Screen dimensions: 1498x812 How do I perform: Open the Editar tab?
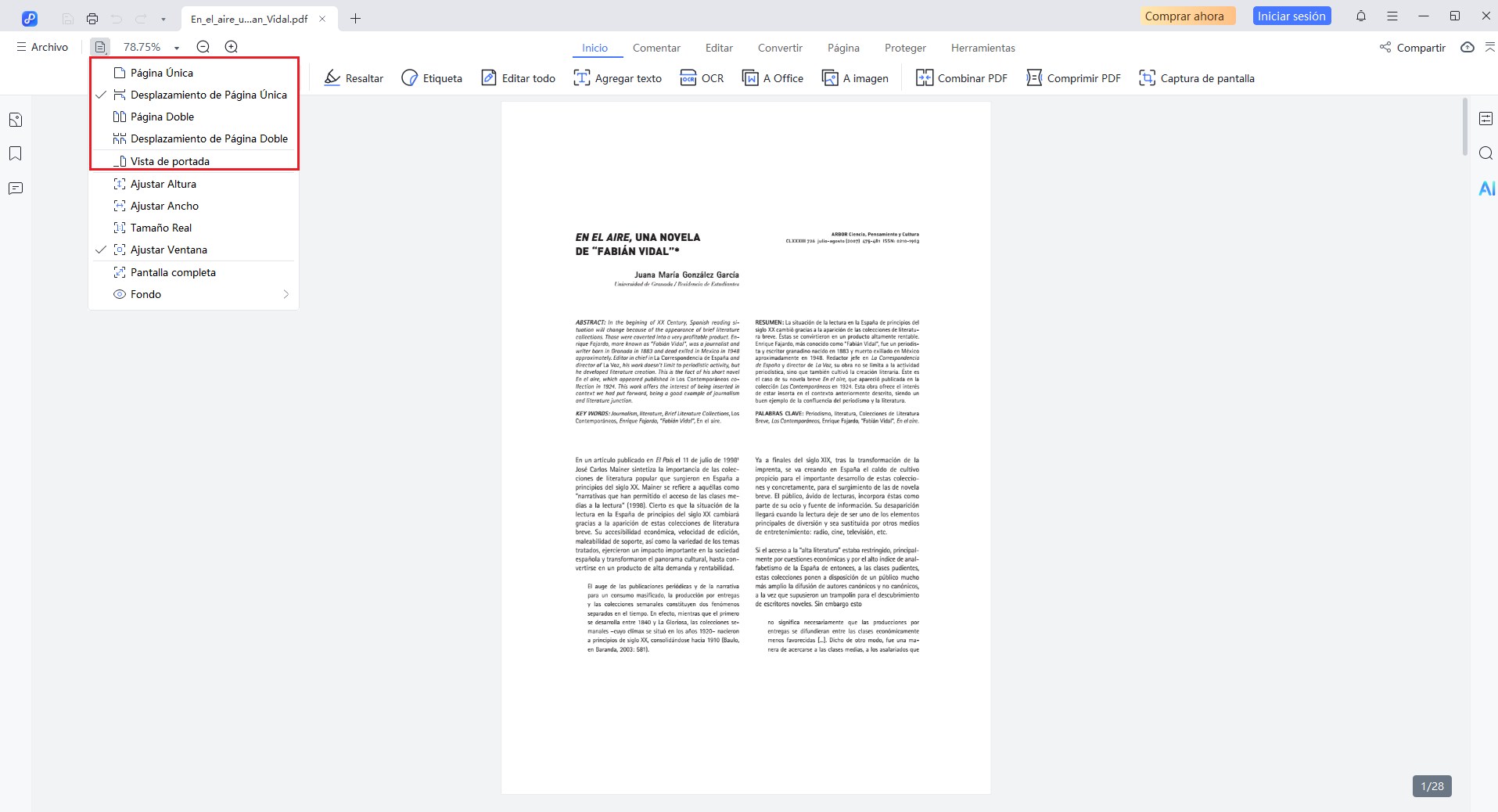[x=719, y=48]
